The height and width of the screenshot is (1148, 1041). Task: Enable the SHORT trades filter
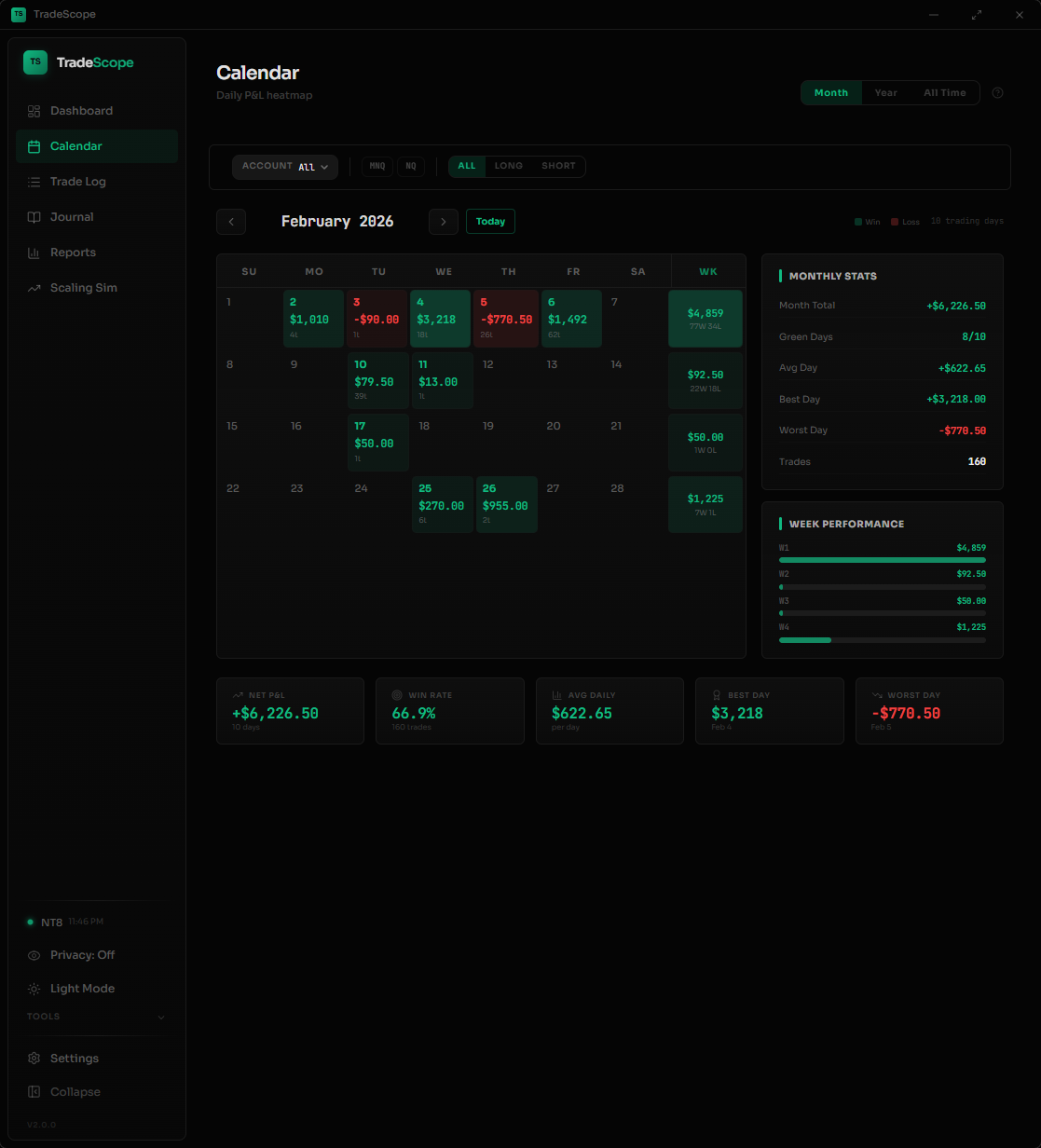[557, 166]
